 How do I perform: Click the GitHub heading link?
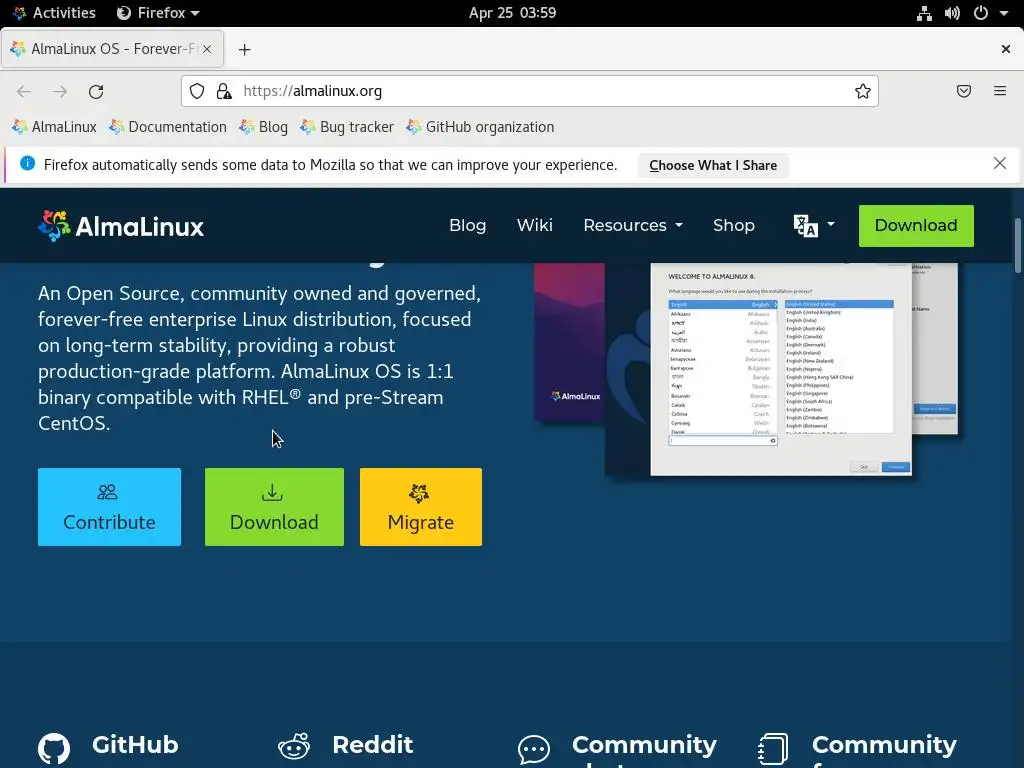135,744
